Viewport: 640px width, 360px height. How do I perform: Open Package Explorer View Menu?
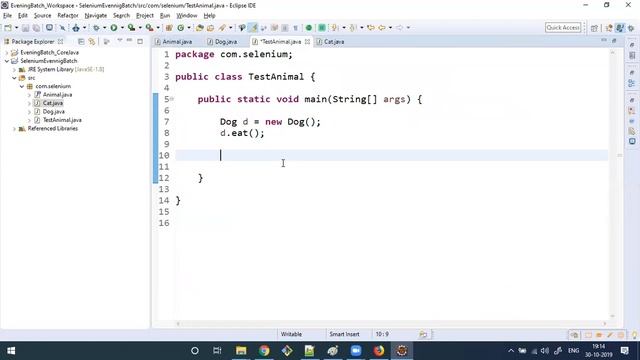pos(120,41)
